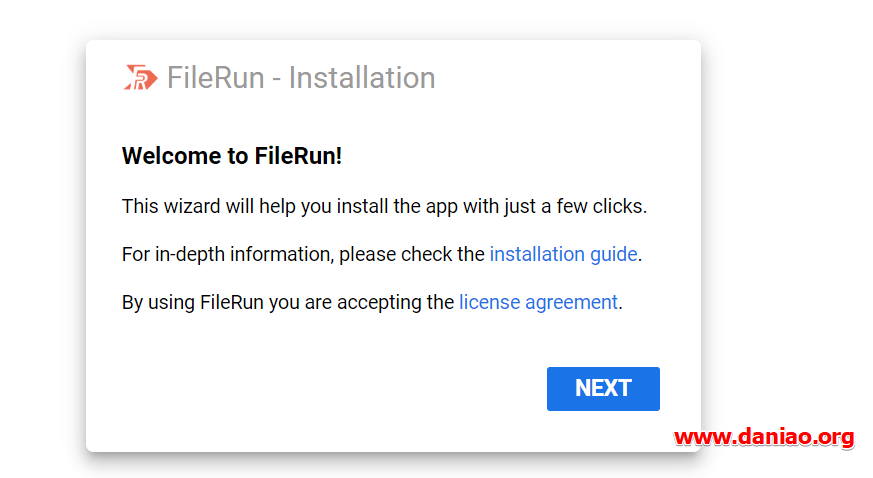Proceed to the next installation step

tap(603, 388)
